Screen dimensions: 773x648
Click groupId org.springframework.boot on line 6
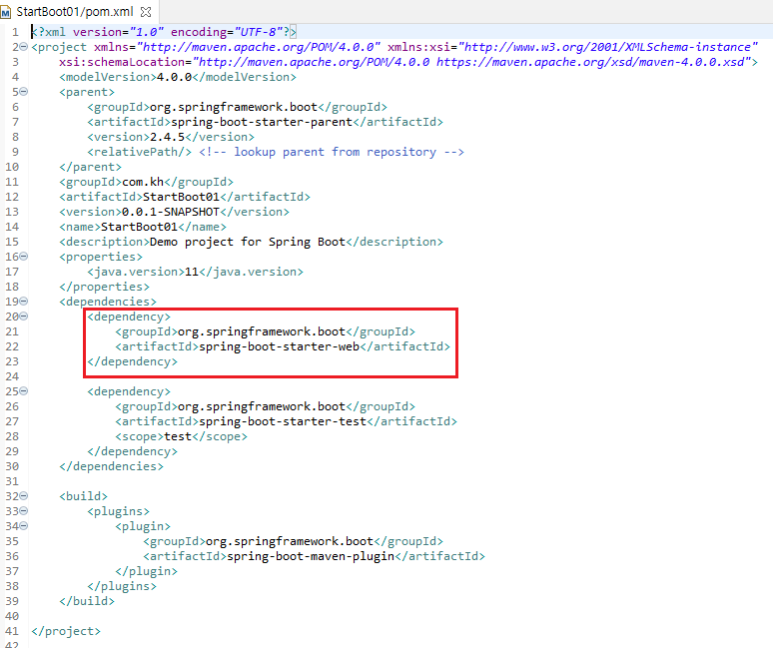233,107
